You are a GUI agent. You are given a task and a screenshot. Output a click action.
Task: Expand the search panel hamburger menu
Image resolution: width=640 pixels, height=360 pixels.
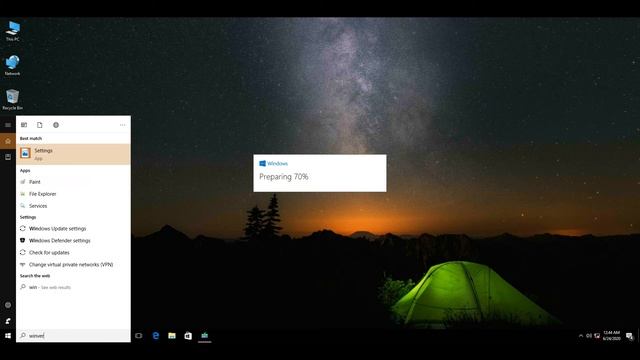(8, 125)
